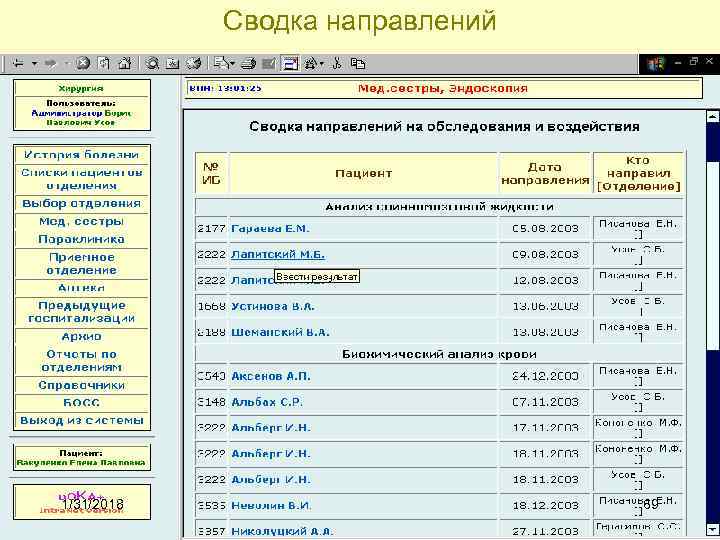Open Альберг И.Н. link dated 17.11.2003
The height and width of the screenshot is (540, 720).
click(x=271, y=428)
